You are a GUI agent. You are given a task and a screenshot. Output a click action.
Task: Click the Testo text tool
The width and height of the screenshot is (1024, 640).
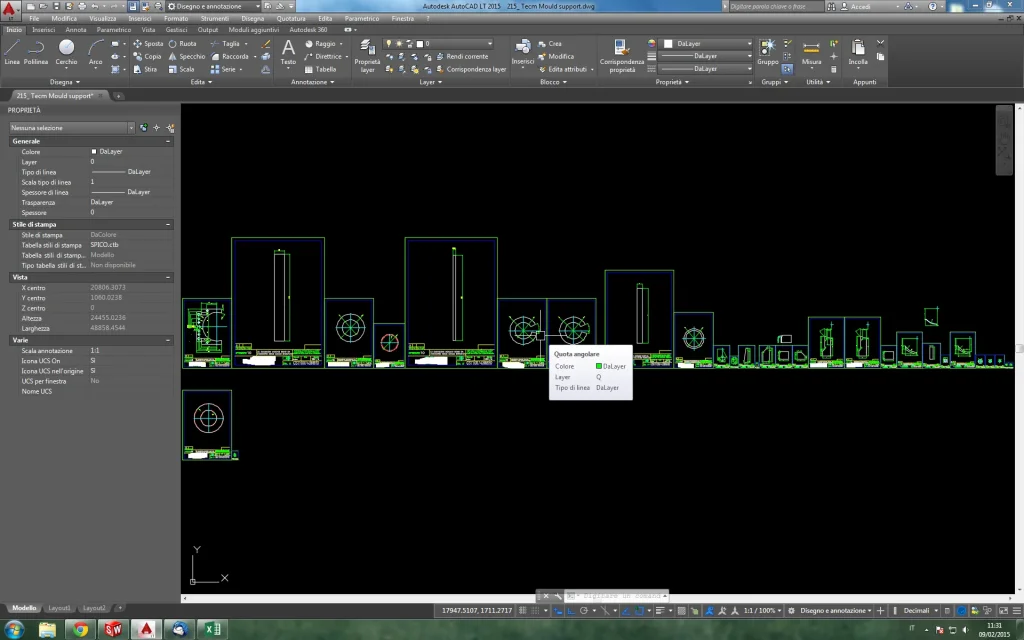(x=288, y=52)
